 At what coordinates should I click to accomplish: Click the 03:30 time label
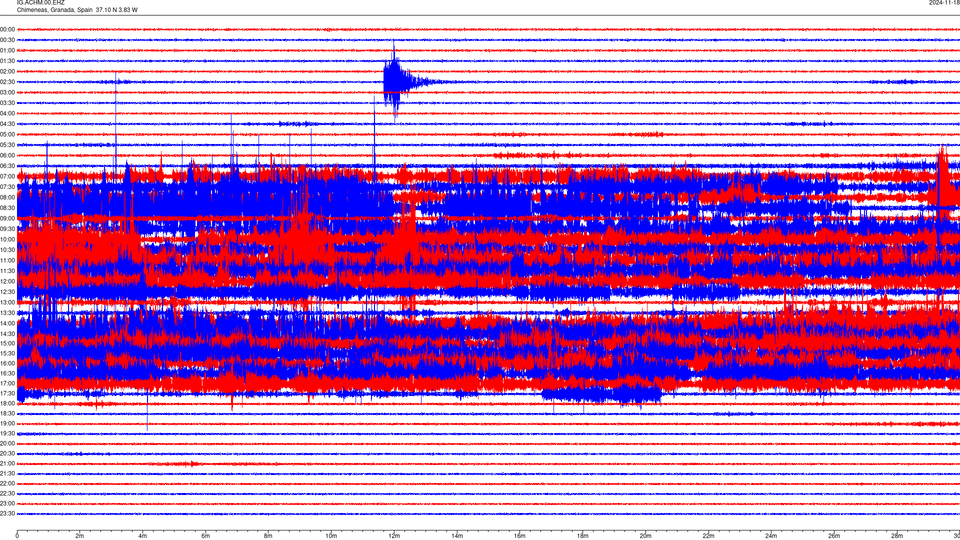pyautogui.click(x=7, y=103)
